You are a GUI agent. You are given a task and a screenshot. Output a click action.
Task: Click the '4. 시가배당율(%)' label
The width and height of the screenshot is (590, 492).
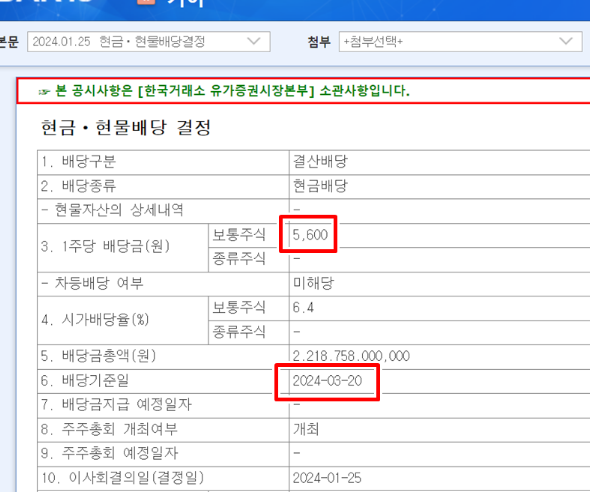[95, 320]
